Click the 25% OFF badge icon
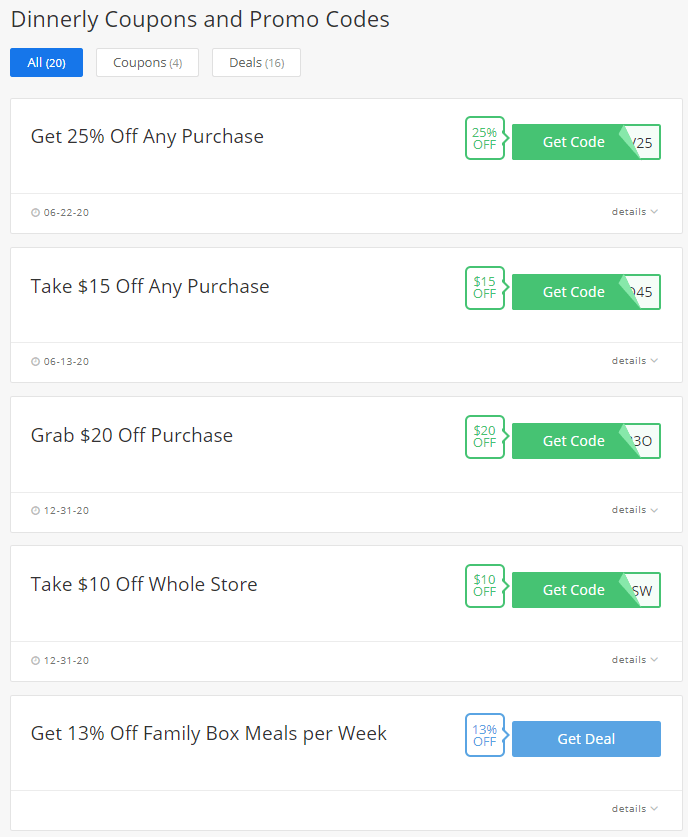Screen dimensions: 688x837 tap(486, 138)
